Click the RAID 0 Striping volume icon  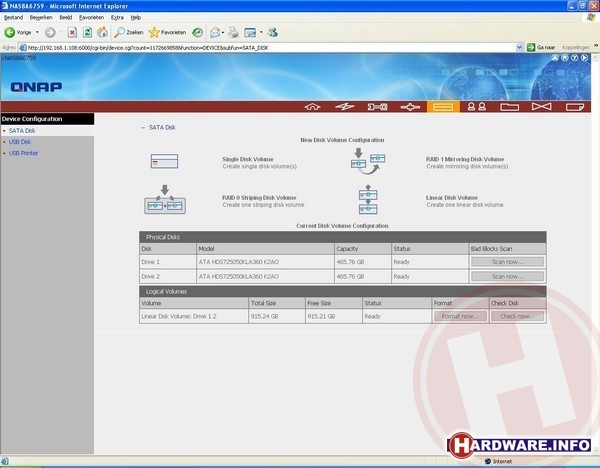(165, 200)
